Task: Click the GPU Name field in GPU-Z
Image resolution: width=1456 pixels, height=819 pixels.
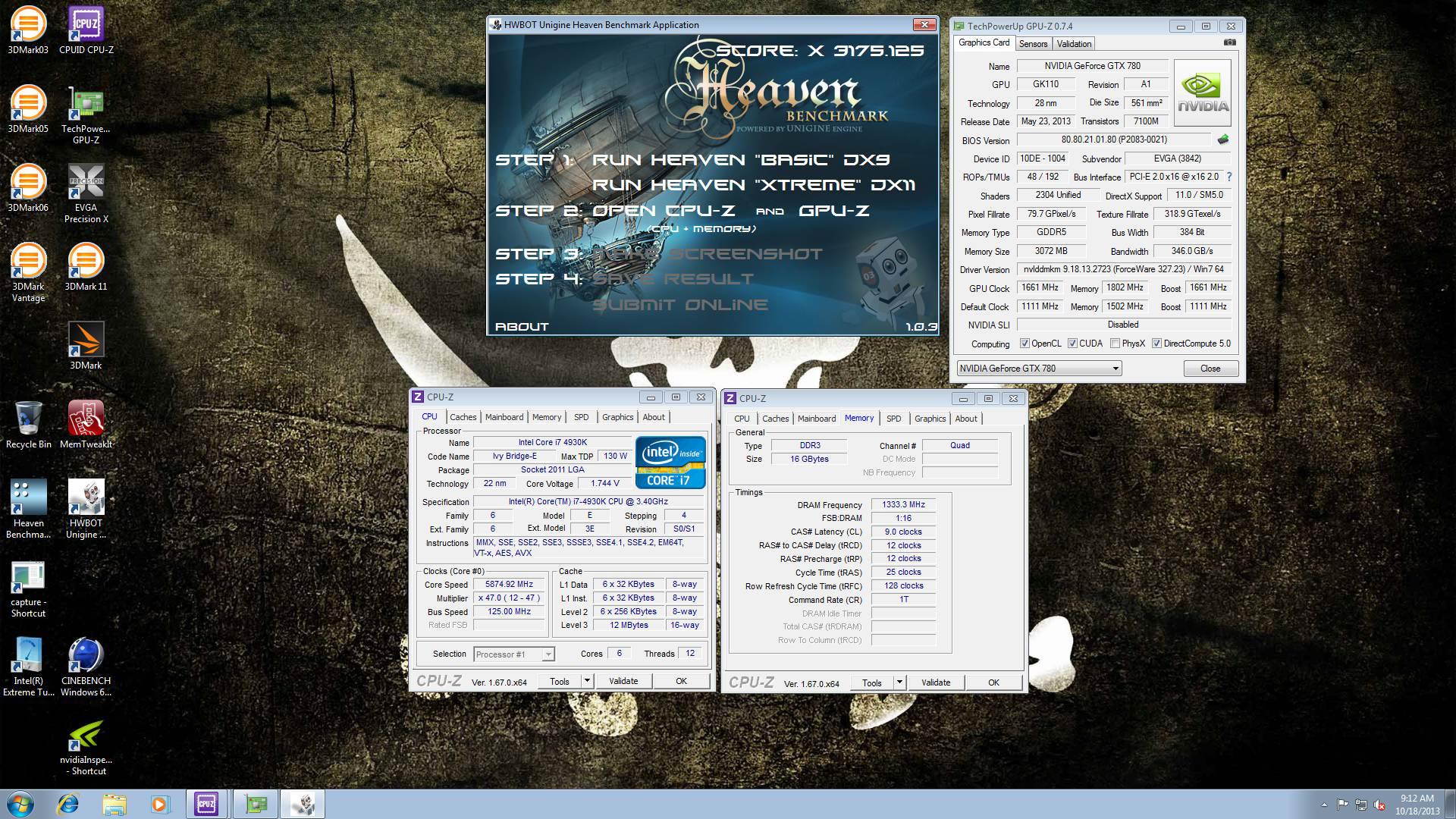Action: tap(1092, 66)
